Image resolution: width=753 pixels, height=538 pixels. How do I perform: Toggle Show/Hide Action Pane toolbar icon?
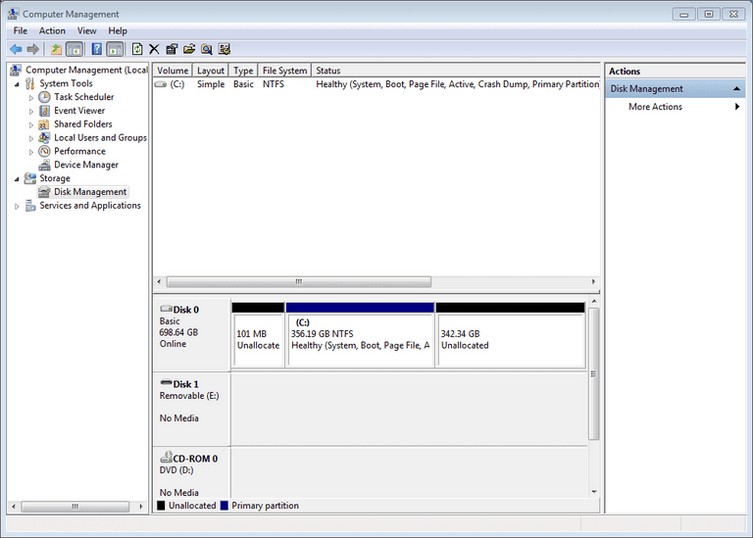pyautogui.click(x=115, y=49)
